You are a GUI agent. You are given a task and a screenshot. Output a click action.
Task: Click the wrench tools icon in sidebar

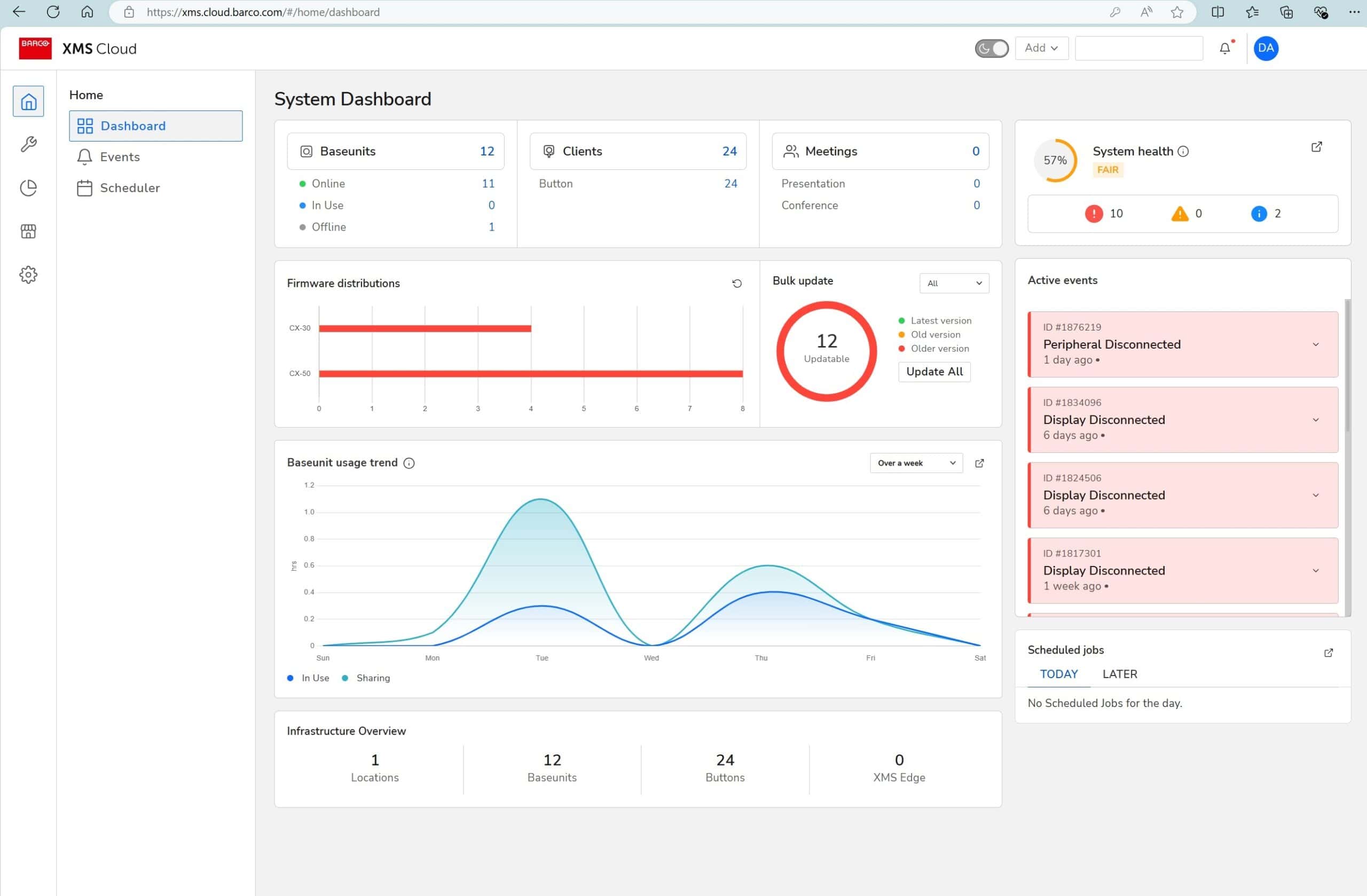[28, 144]
